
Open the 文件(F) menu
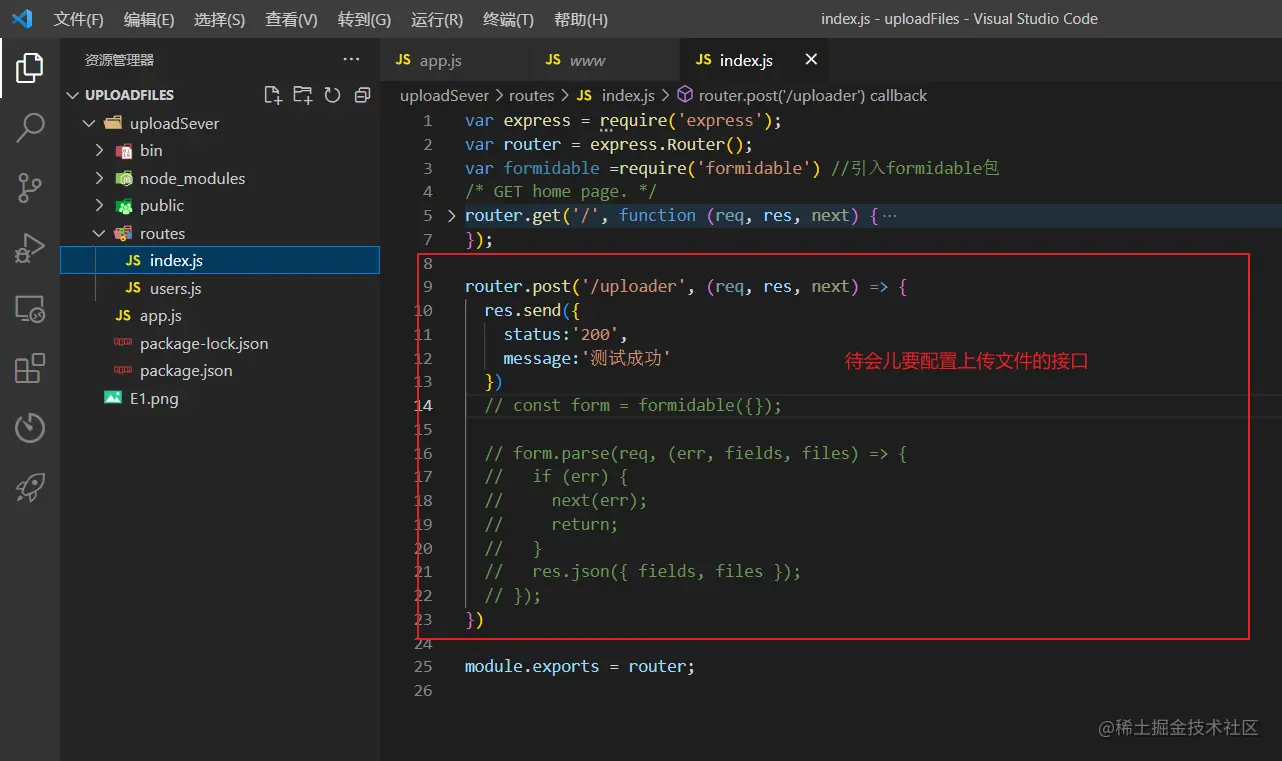[78, 19]
